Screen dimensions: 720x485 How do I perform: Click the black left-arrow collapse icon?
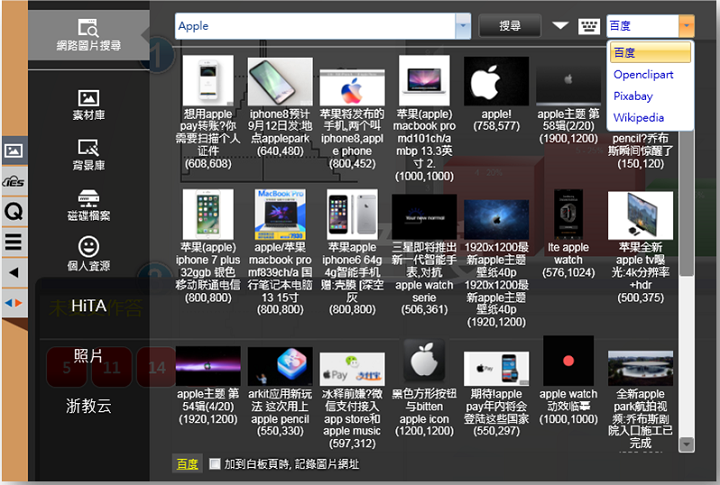pos(14,272)
